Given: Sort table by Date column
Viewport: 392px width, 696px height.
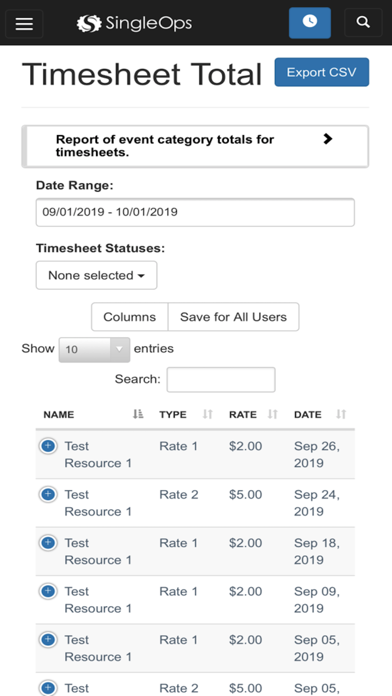Looking at the screenshot, I should [x=321, y=415].
